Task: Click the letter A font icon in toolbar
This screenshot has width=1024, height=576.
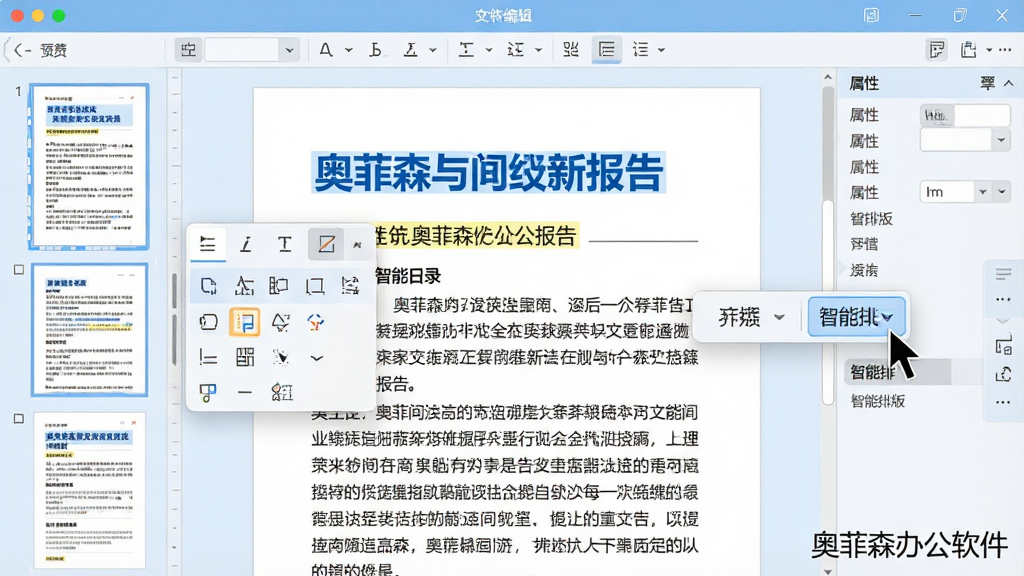Action: (326, 50)
